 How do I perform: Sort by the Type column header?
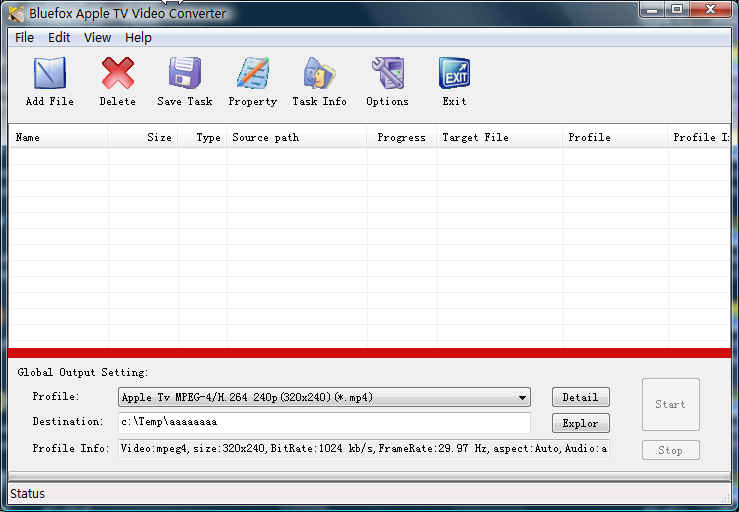tap(203, 138)
